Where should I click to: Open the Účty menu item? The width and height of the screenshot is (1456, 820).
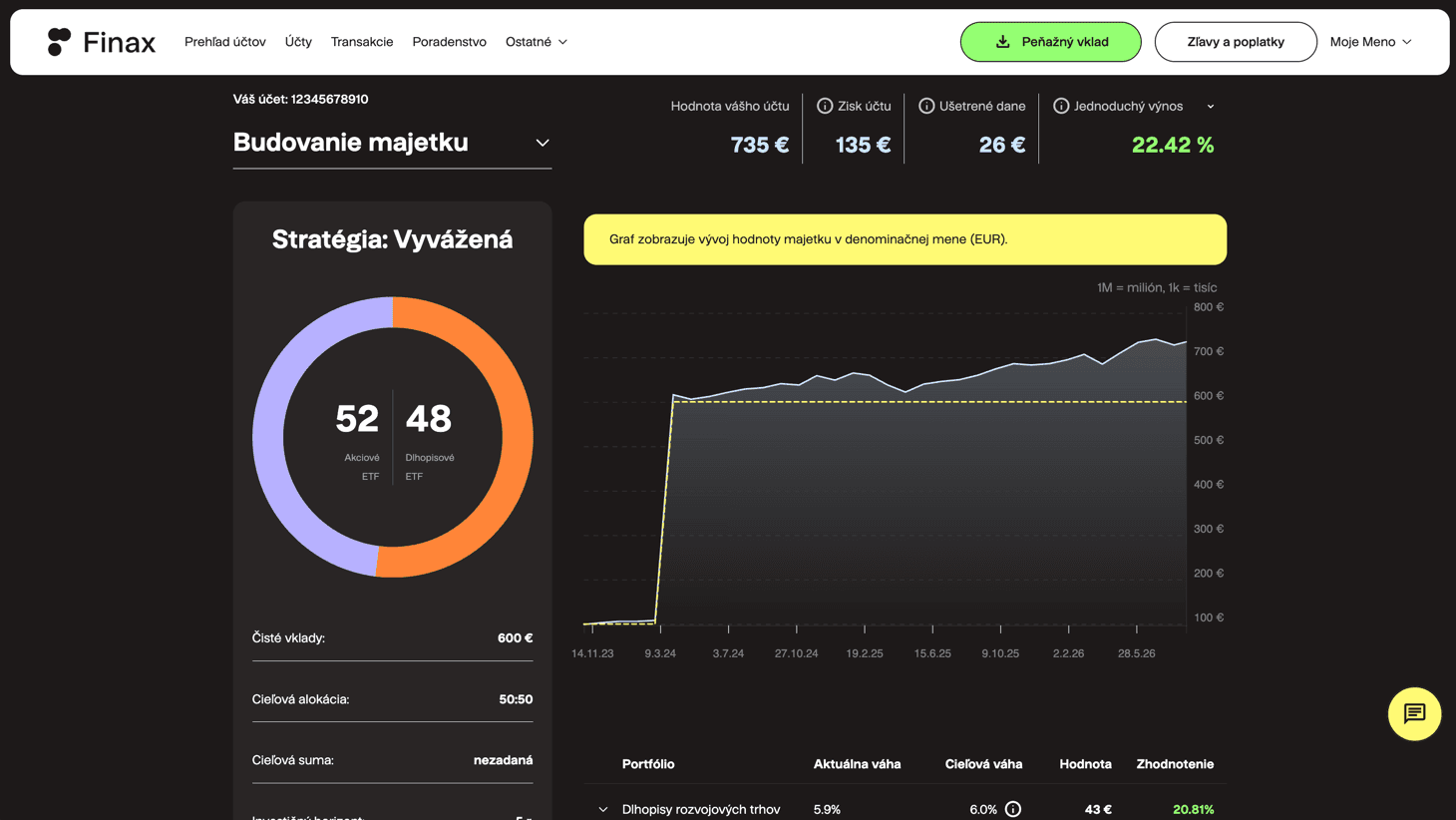point(298,42)
